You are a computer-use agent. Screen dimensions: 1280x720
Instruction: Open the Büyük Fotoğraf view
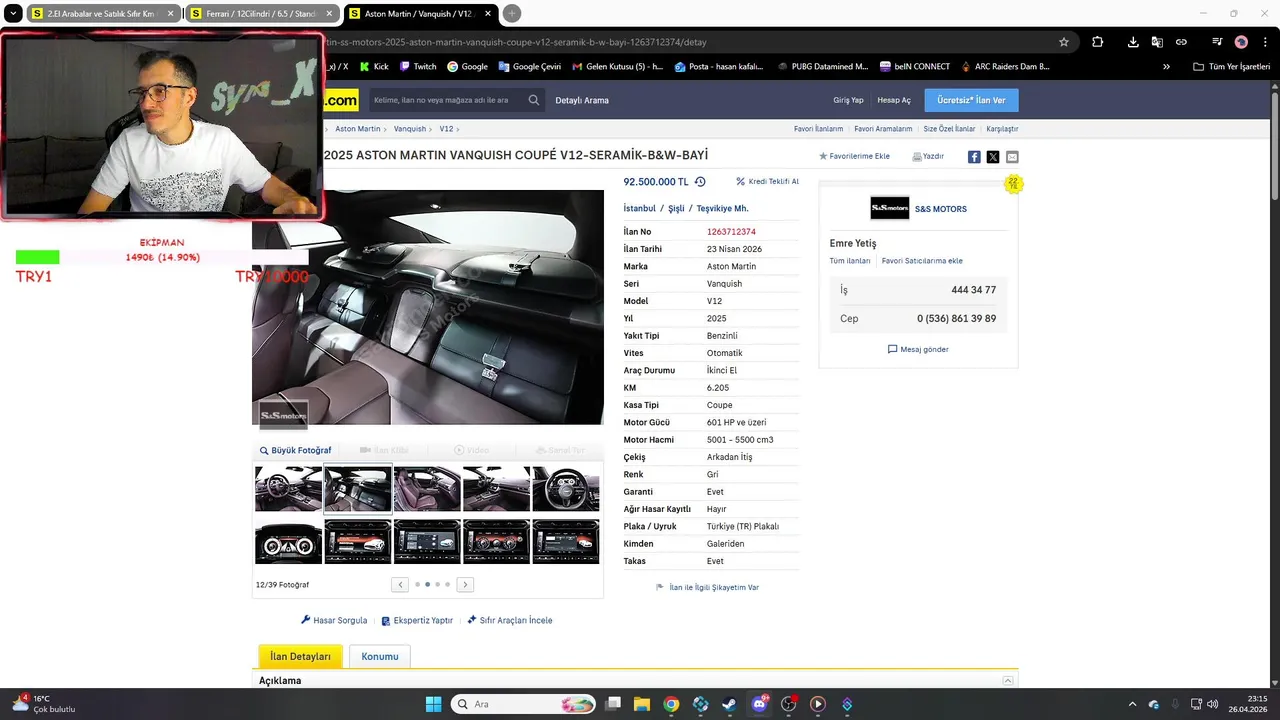click(296, 451)
